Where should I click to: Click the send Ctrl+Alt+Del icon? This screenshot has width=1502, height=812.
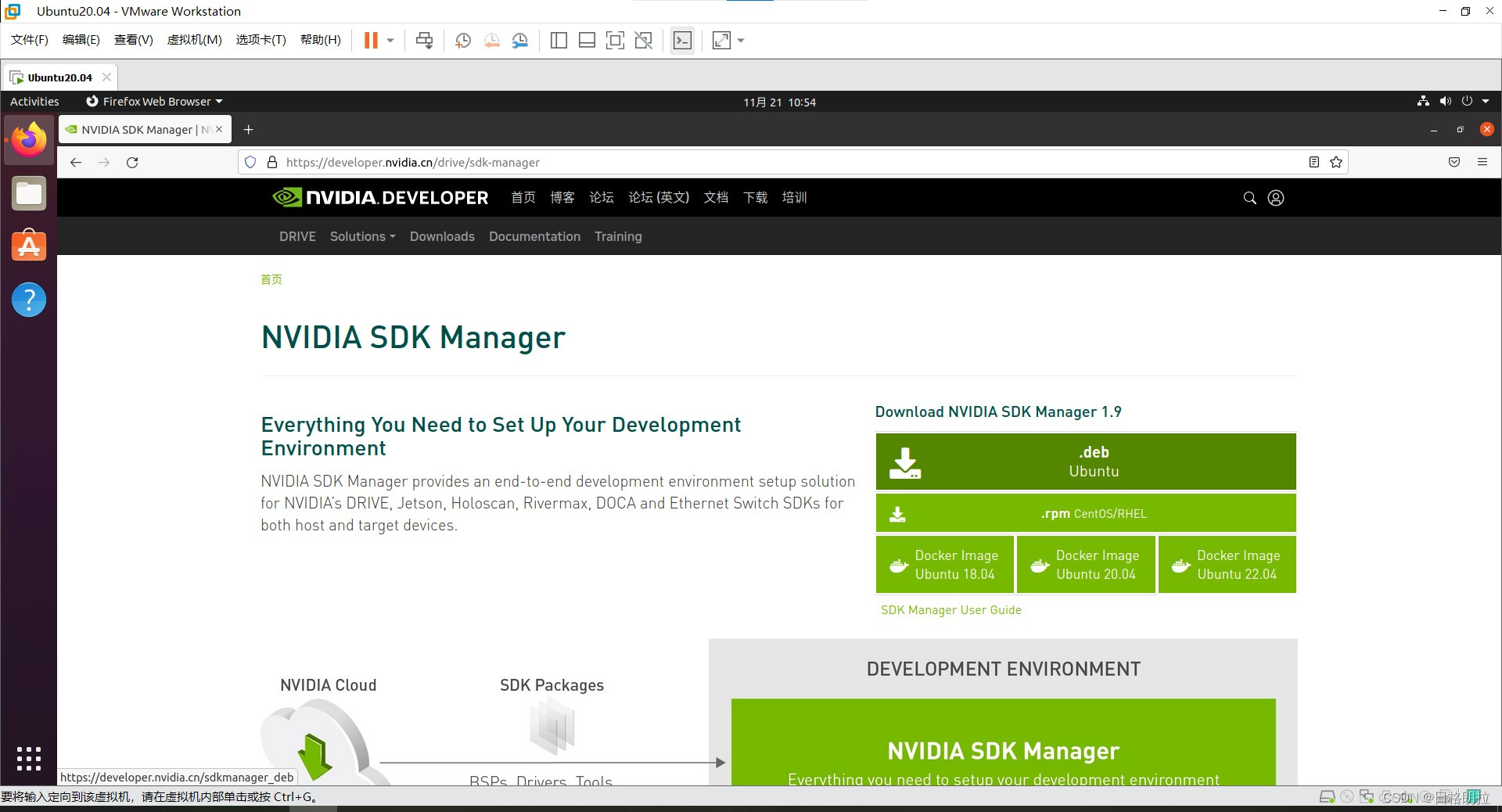coord(424,40)
